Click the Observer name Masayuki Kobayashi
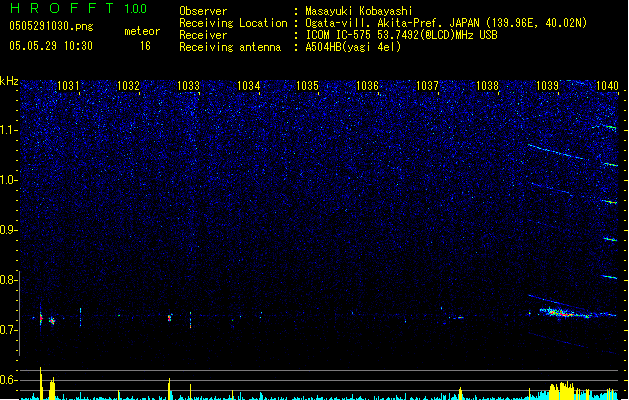 [359, 11]
